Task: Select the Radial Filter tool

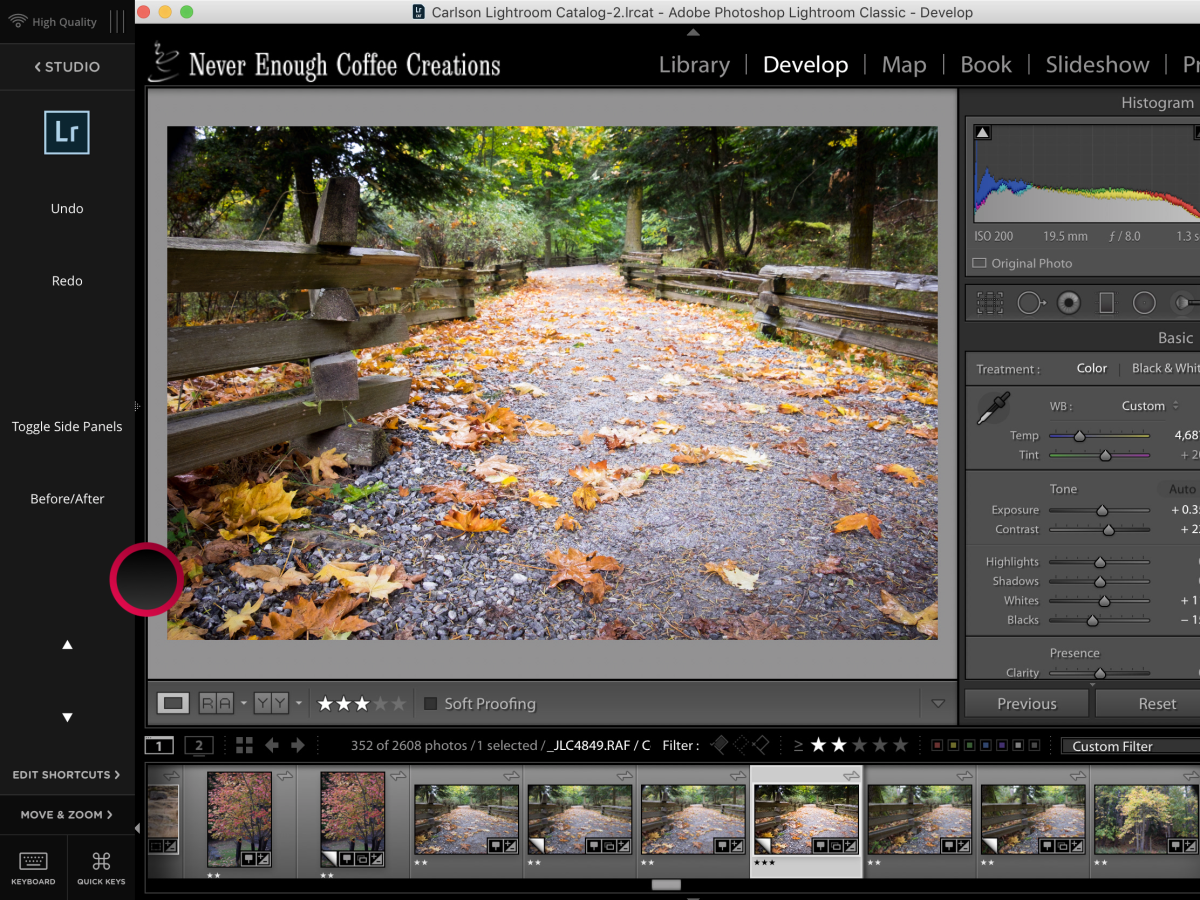Action: 1144,303
